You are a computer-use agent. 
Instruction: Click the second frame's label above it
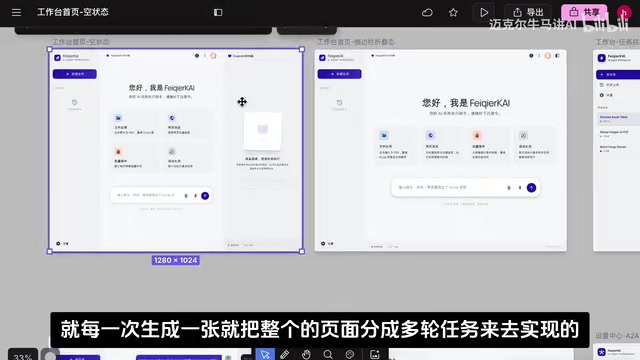pyautogui.click(x=356, y=42)
